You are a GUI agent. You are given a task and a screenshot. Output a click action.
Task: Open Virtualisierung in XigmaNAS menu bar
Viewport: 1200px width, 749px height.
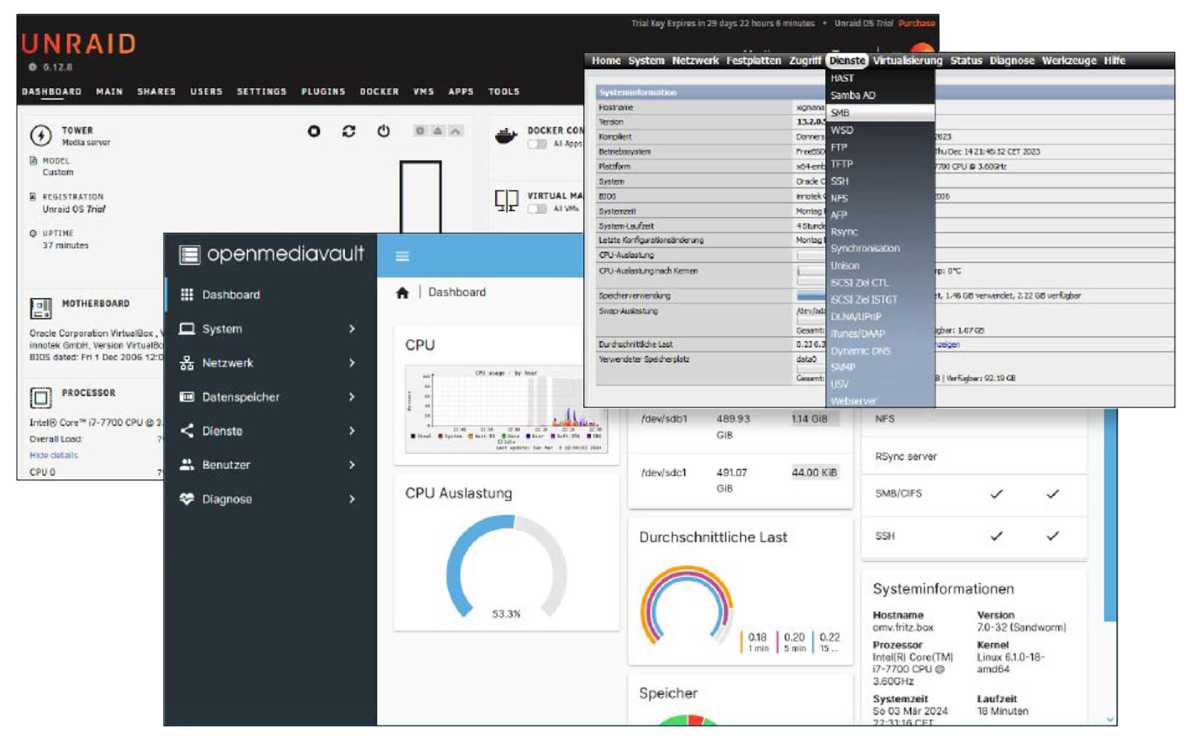[907, 61]
